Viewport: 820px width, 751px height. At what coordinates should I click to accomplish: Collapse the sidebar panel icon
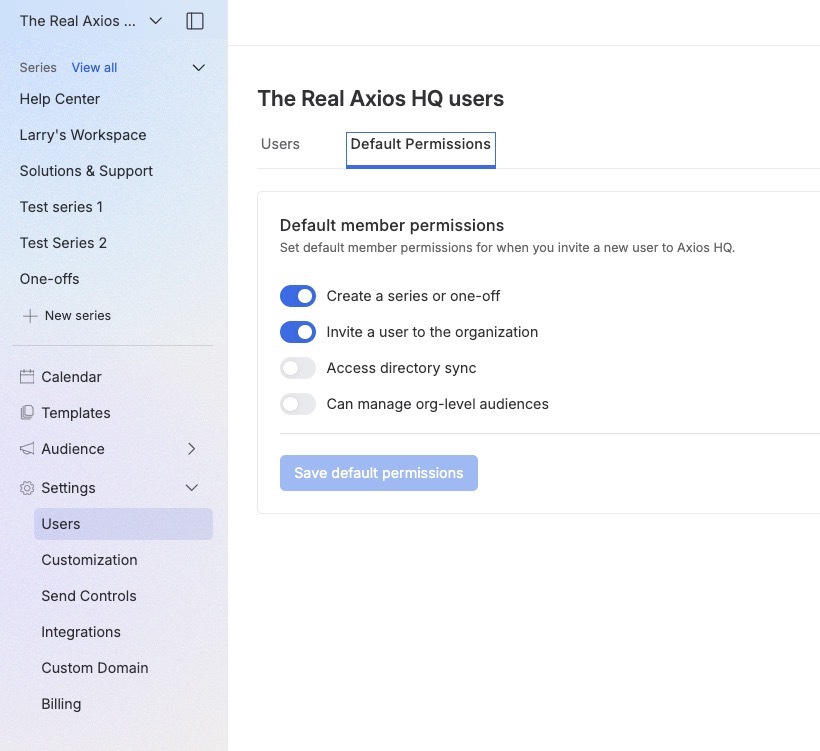pyautogui.click(x=195, y=21)
